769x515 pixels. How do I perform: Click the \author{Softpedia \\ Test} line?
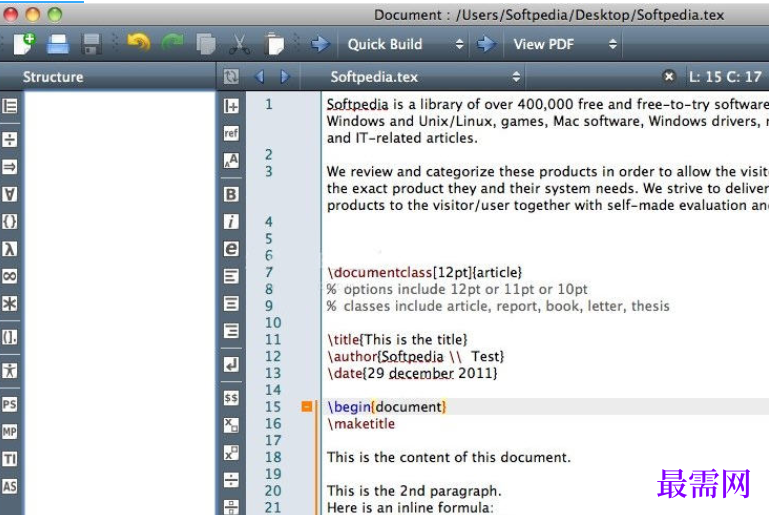415,357
